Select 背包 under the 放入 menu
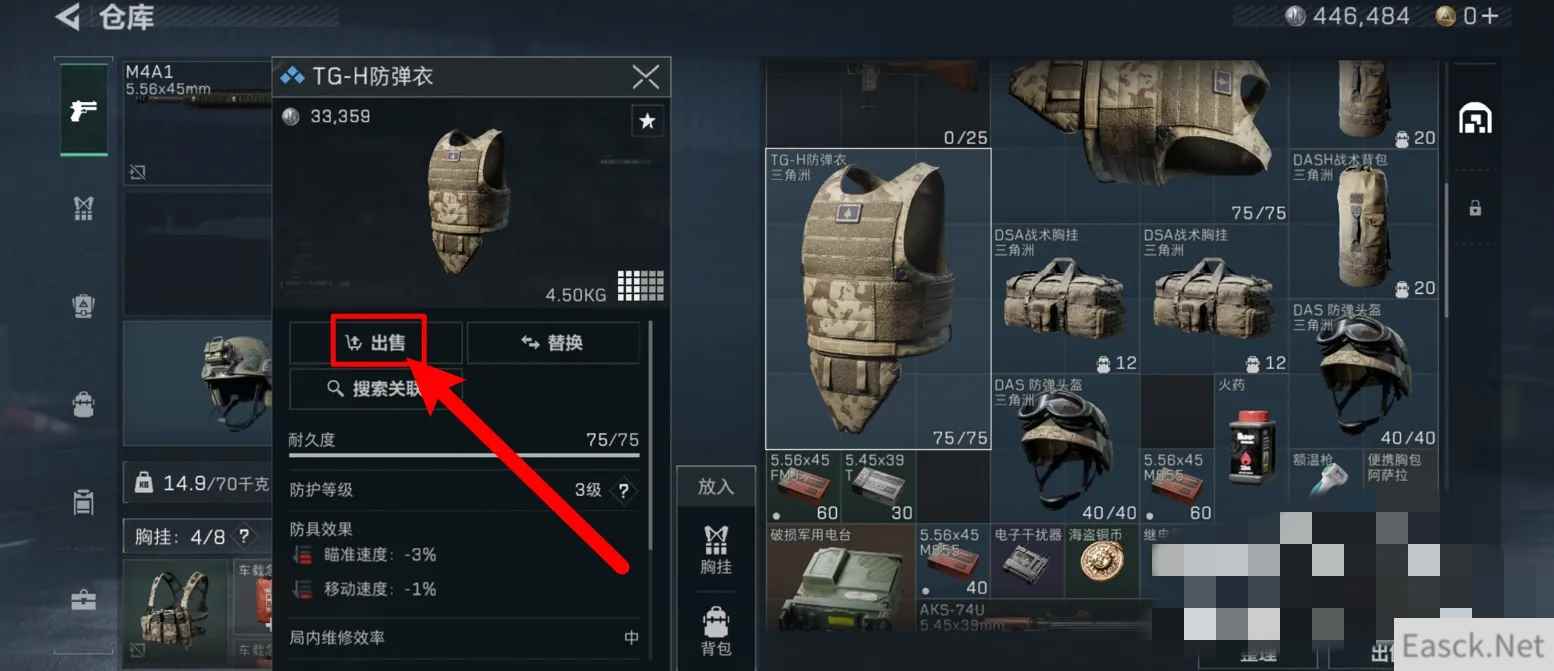 tap(716, 632)
